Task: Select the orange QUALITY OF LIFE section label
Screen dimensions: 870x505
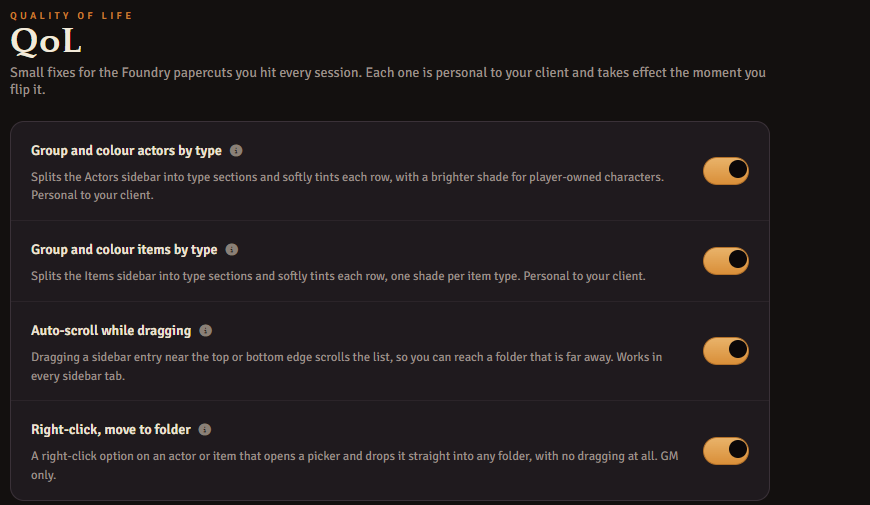Action: click(x=71, y=16)
